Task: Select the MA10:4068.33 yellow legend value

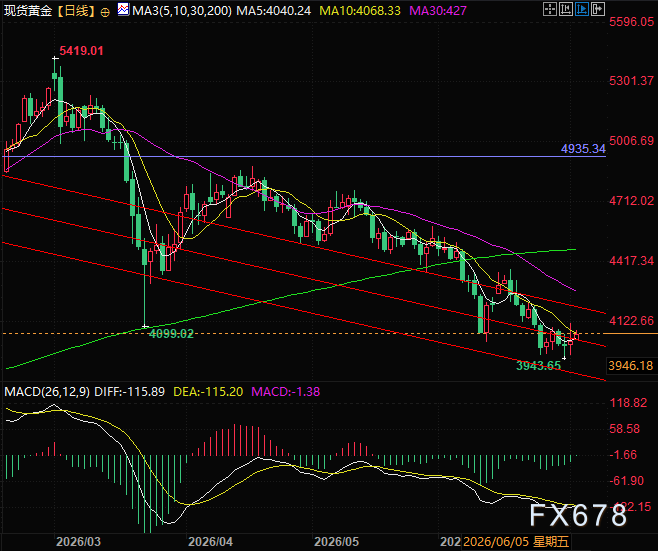Action: click(360, 10)
